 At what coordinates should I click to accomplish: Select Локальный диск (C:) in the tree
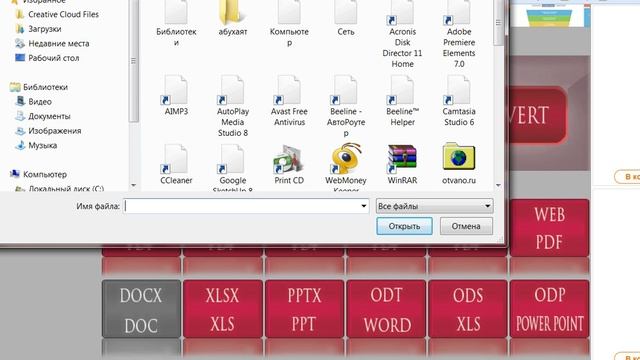click(60, 189)
